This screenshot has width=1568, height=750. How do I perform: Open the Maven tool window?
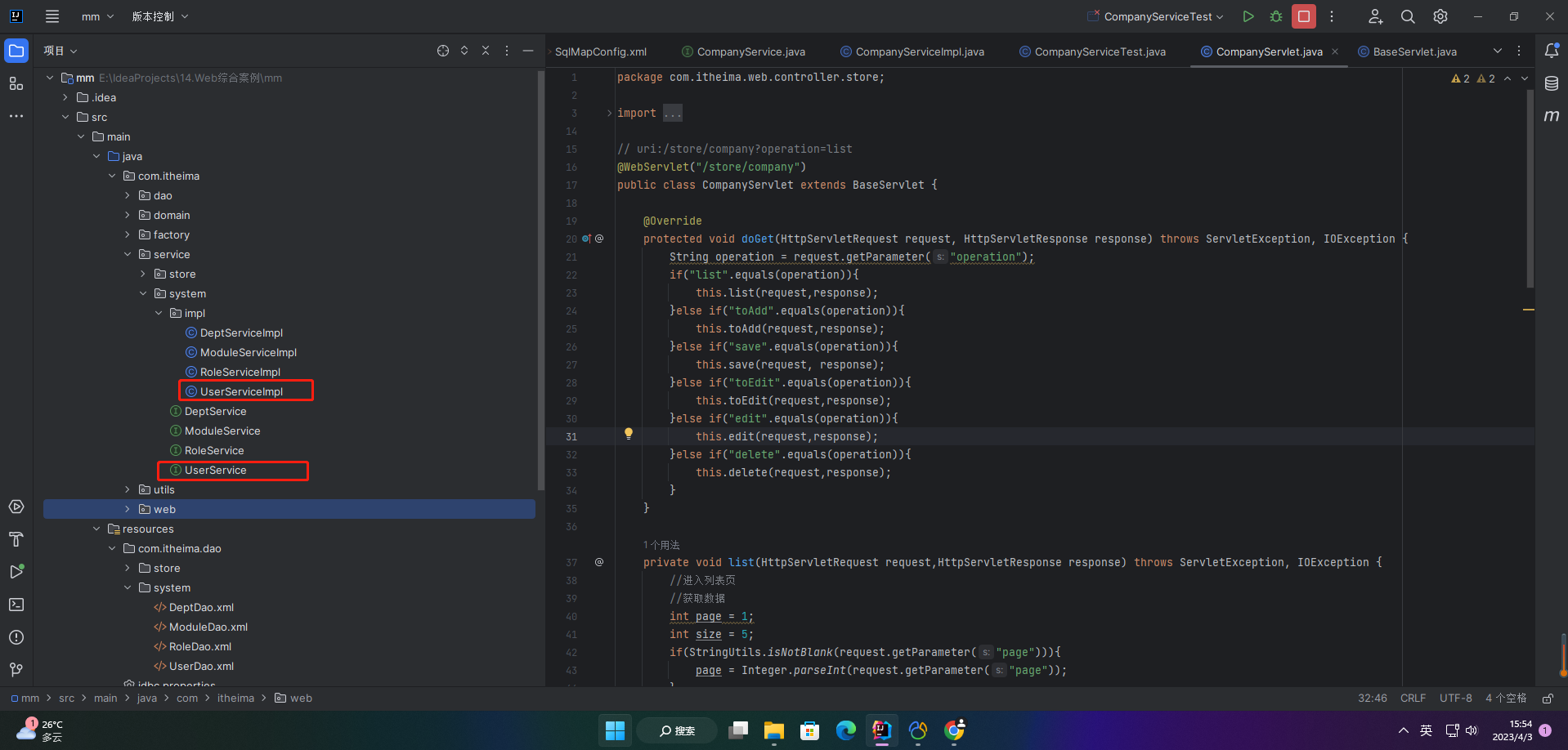[1552, 116]
